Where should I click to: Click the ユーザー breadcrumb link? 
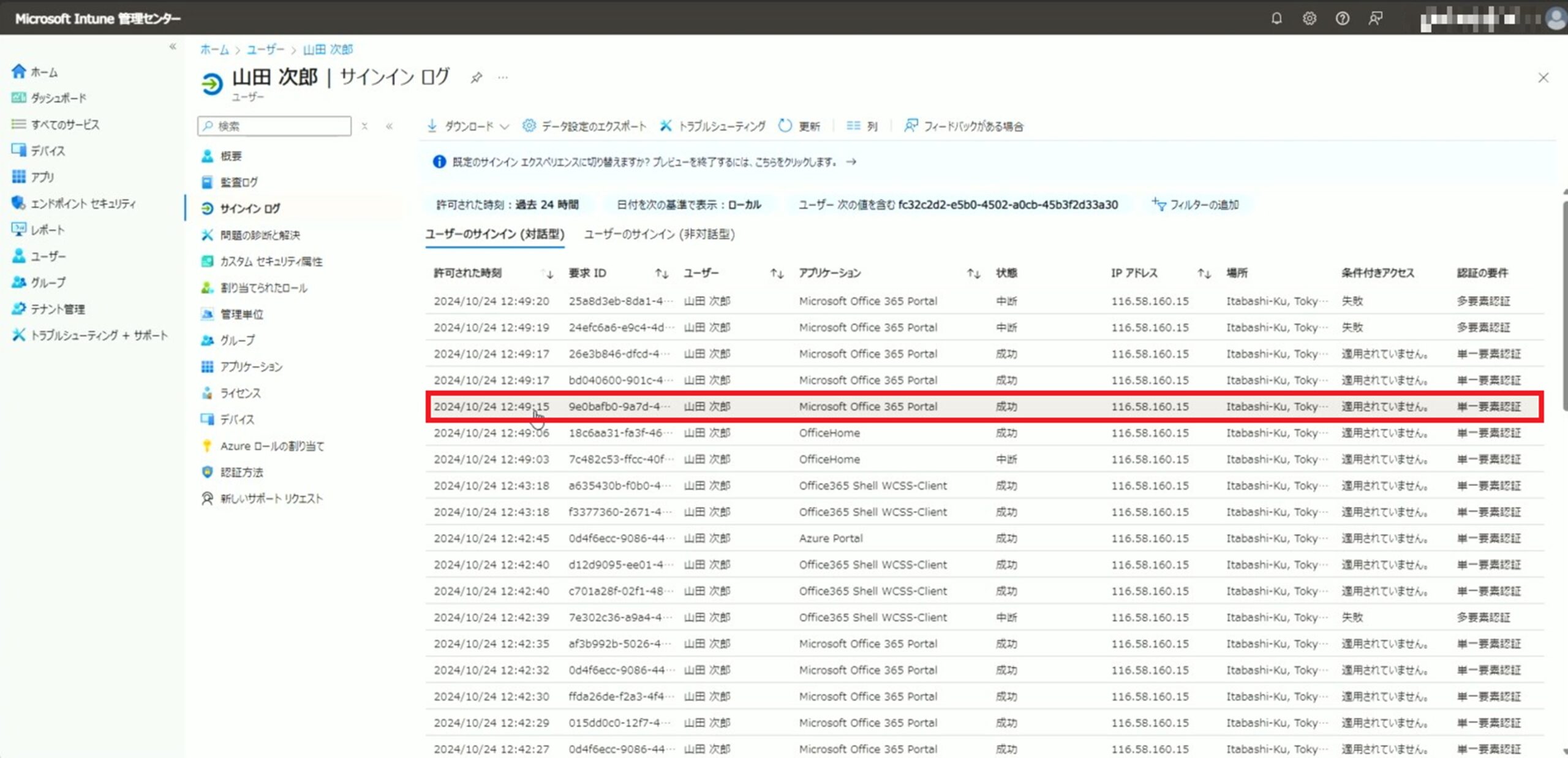265,50
